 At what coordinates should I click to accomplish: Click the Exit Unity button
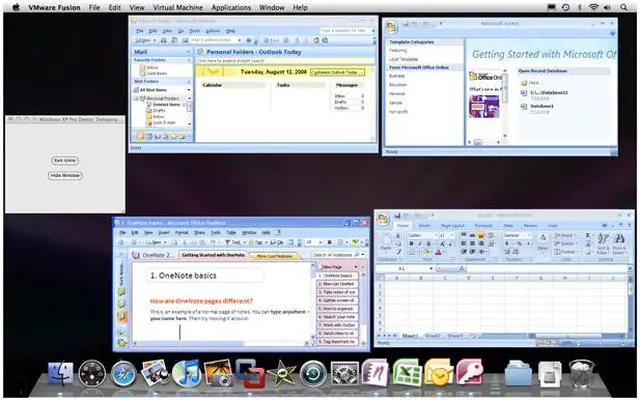[x=65, y=160]
